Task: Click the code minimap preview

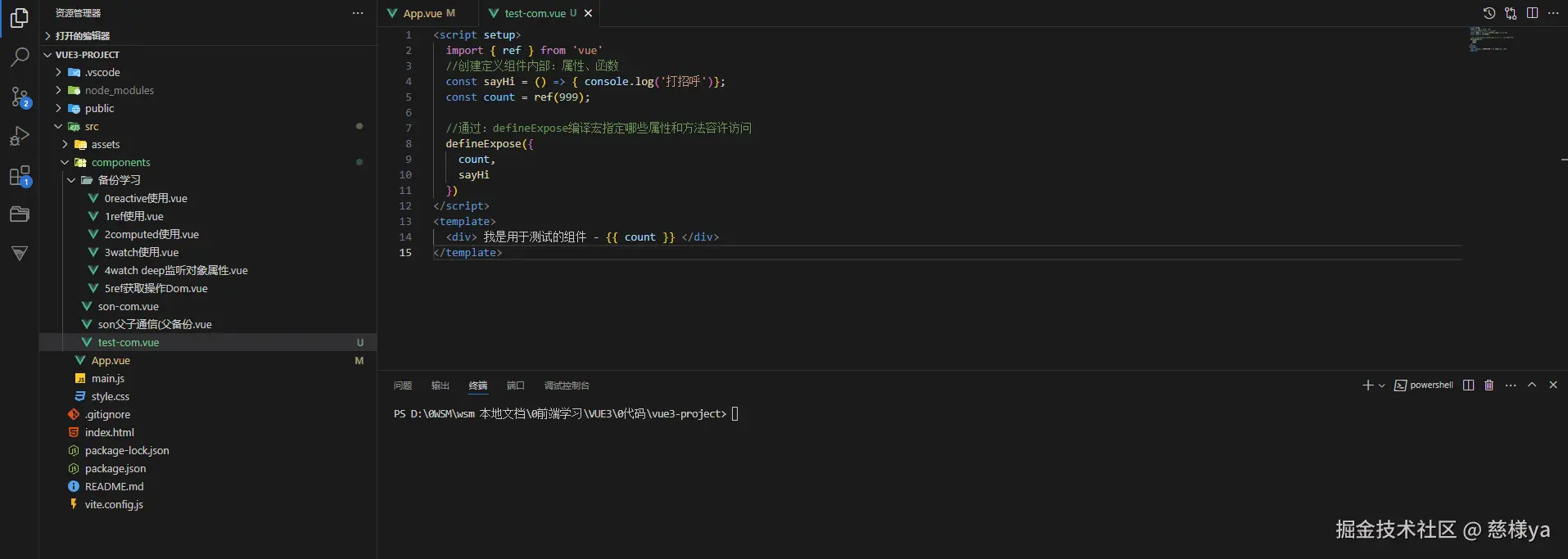Action: (1491, 38)
